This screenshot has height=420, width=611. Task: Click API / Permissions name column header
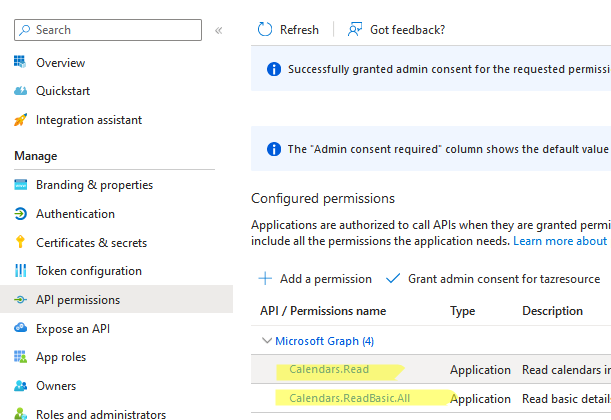[323, 311]
